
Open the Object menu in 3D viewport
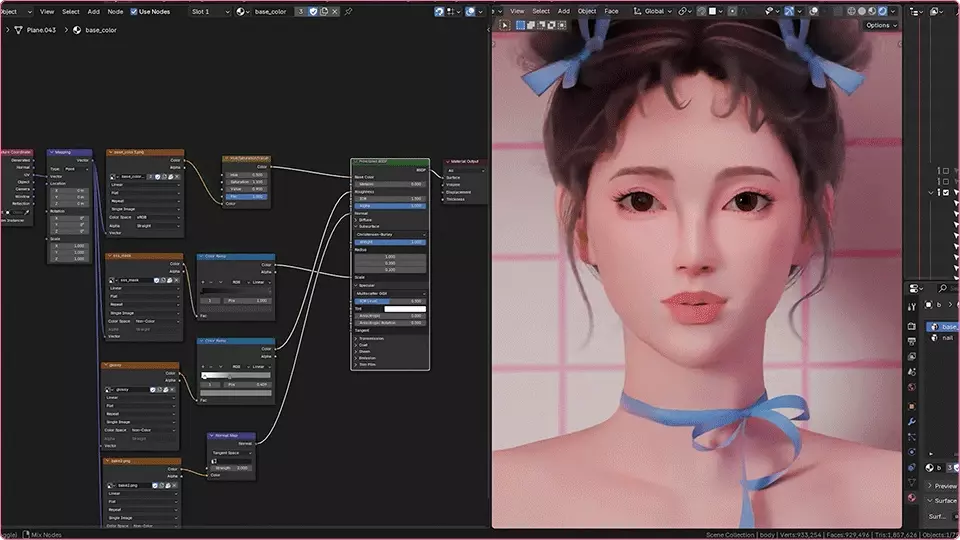tap(587, 11)
